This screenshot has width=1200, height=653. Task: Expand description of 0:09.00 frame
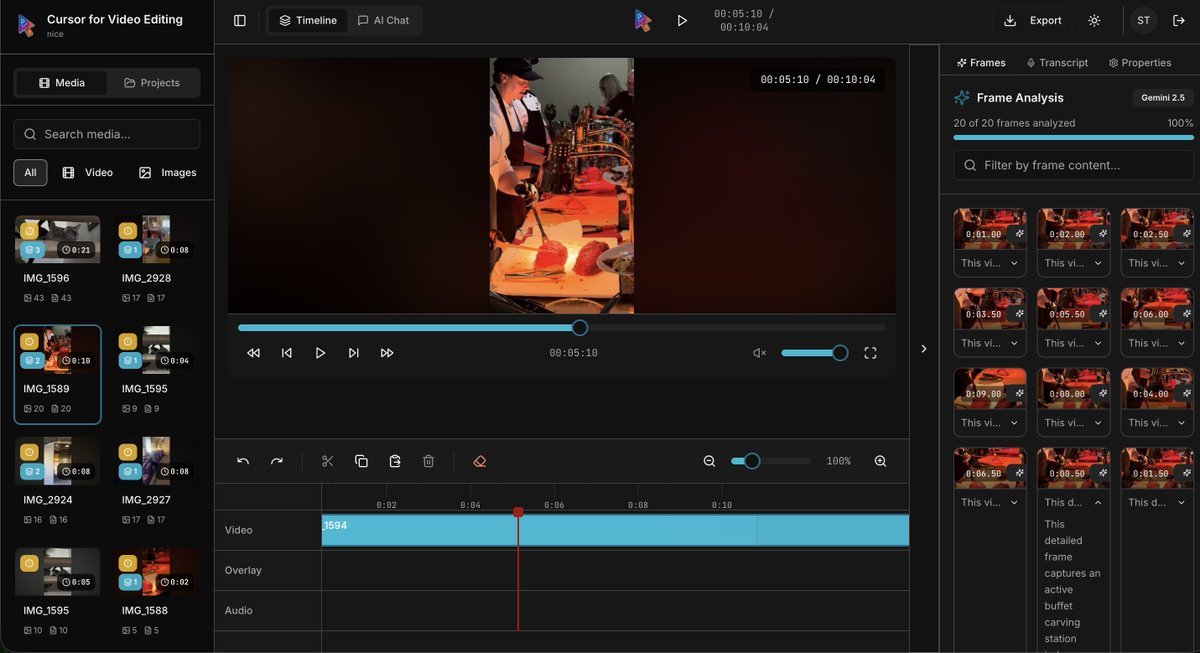(990, 423)
